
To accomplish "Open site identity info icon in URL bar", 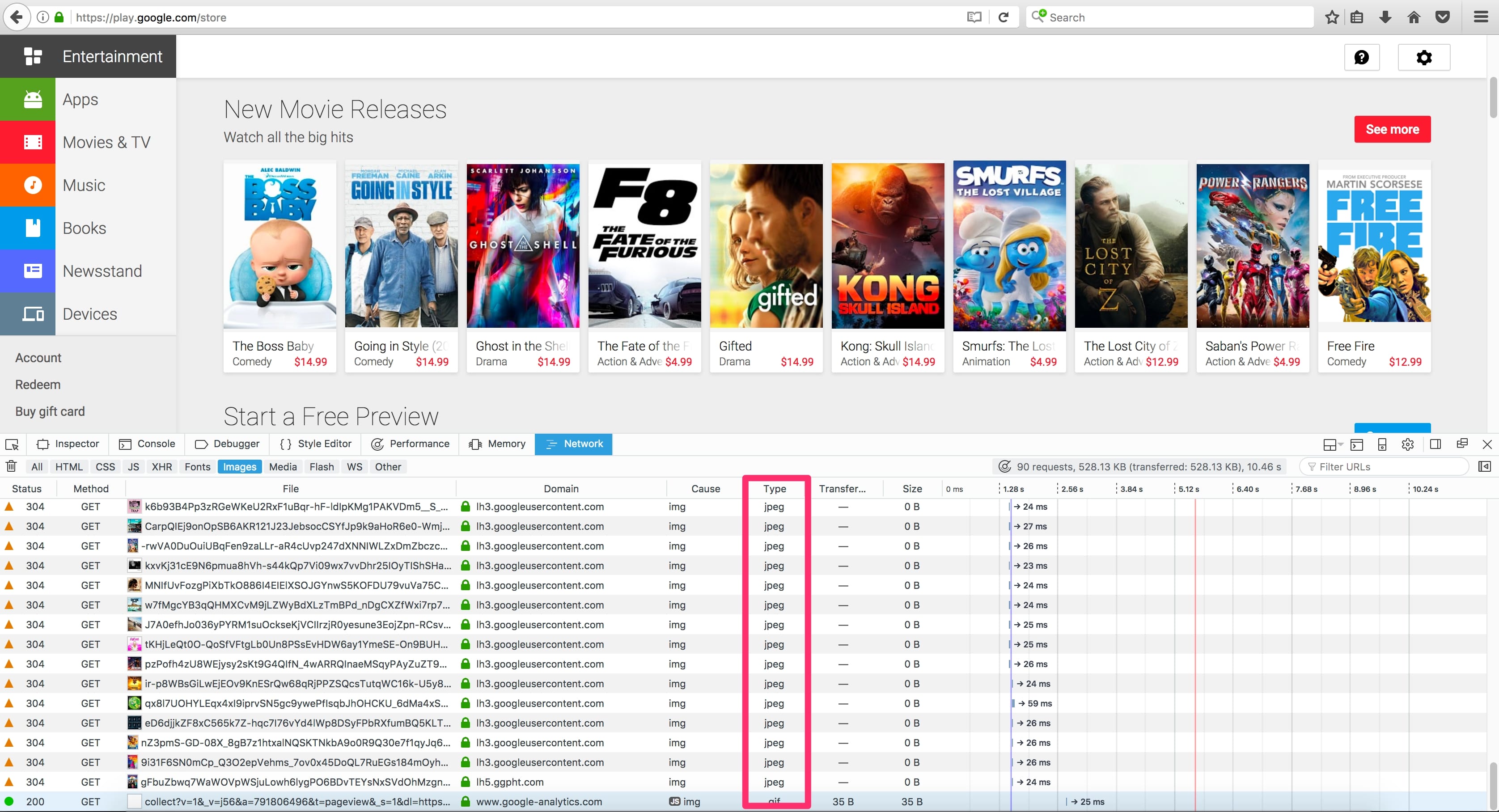I will click(x=42, y=17).
